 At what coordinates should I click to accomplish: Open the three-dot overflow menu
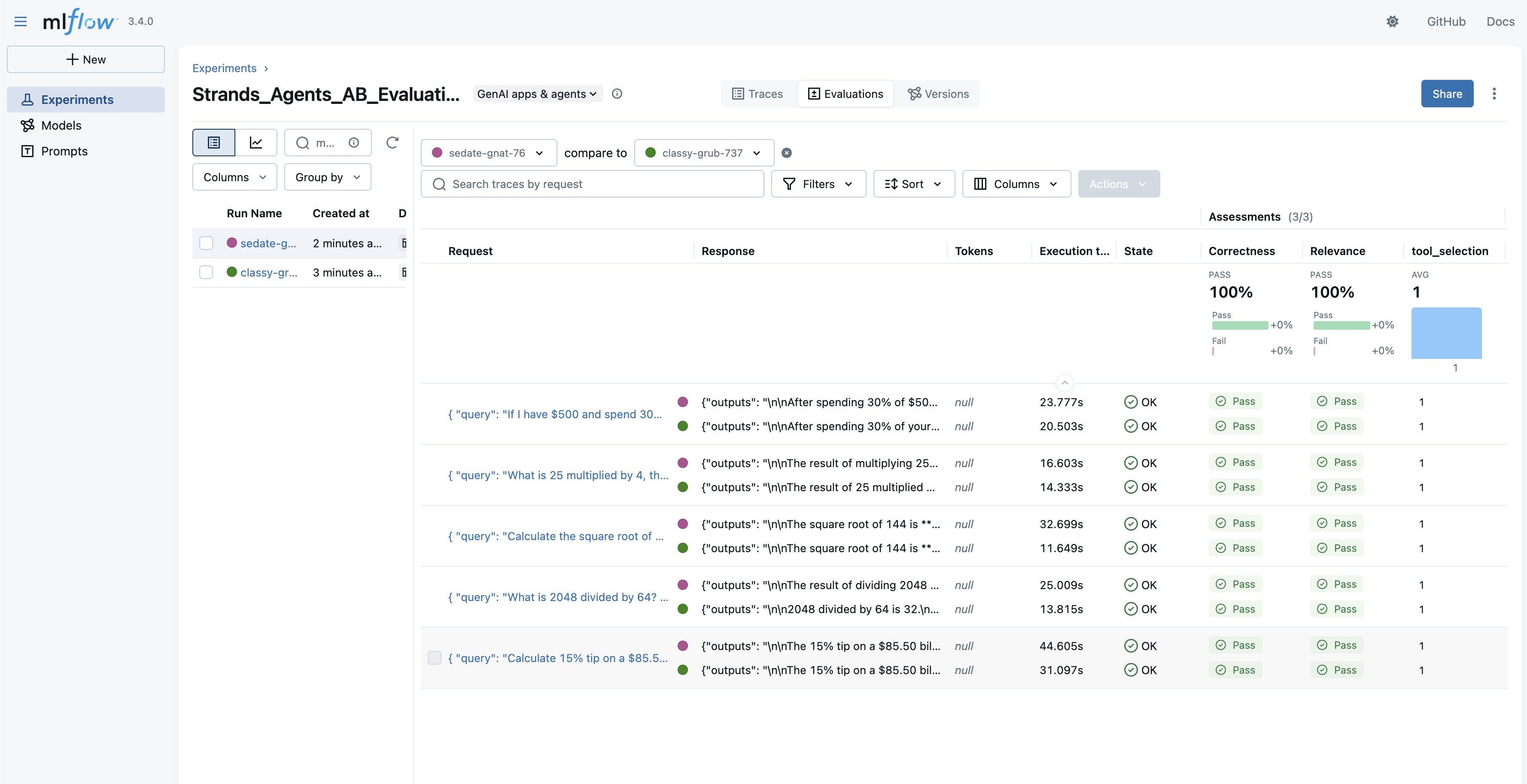click(1494, 94)
